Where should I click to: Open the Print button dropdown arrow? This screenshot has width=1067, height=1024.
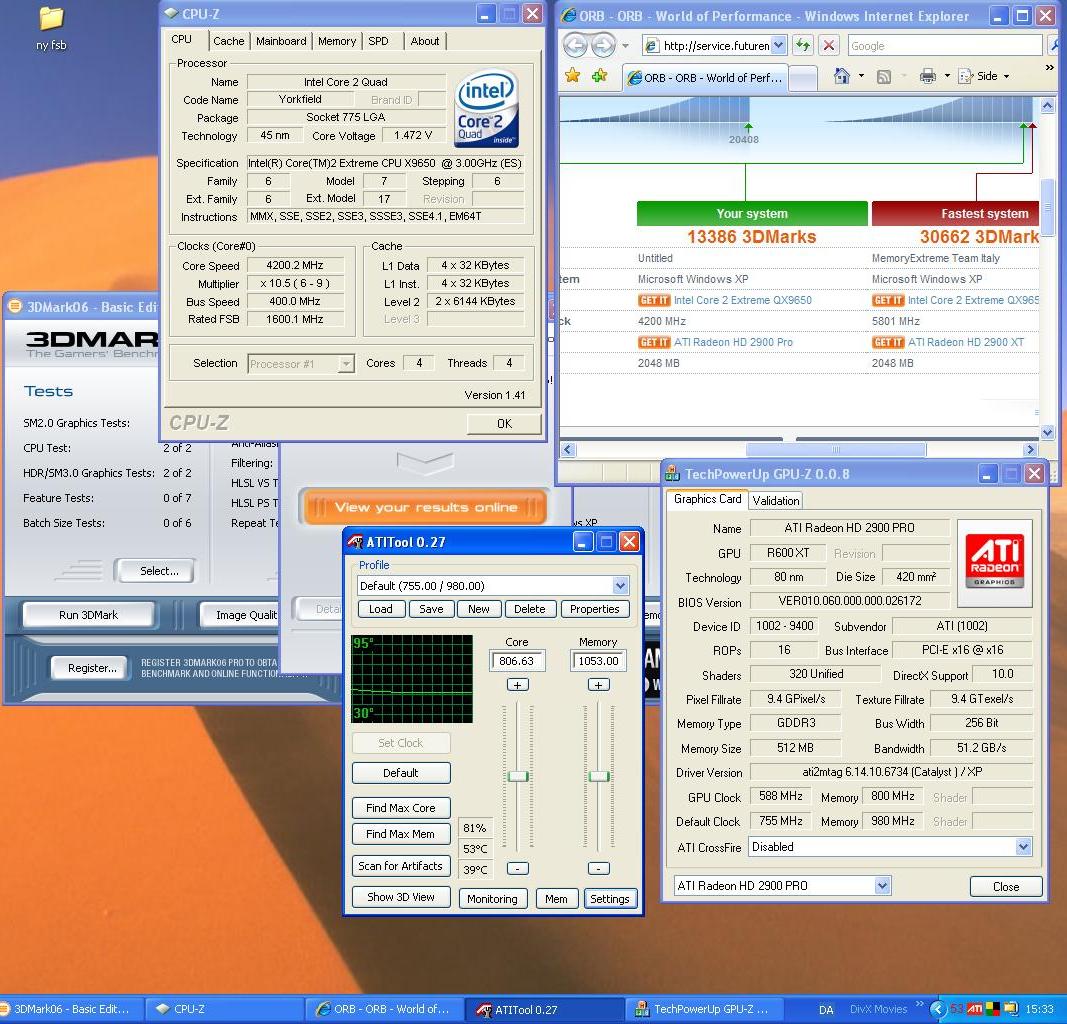click(947, 76)
